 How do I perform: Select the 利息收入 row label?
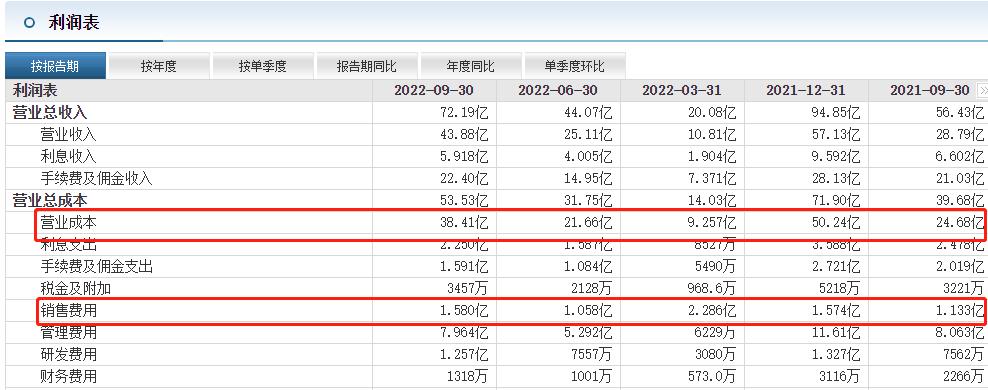(69, 157)
